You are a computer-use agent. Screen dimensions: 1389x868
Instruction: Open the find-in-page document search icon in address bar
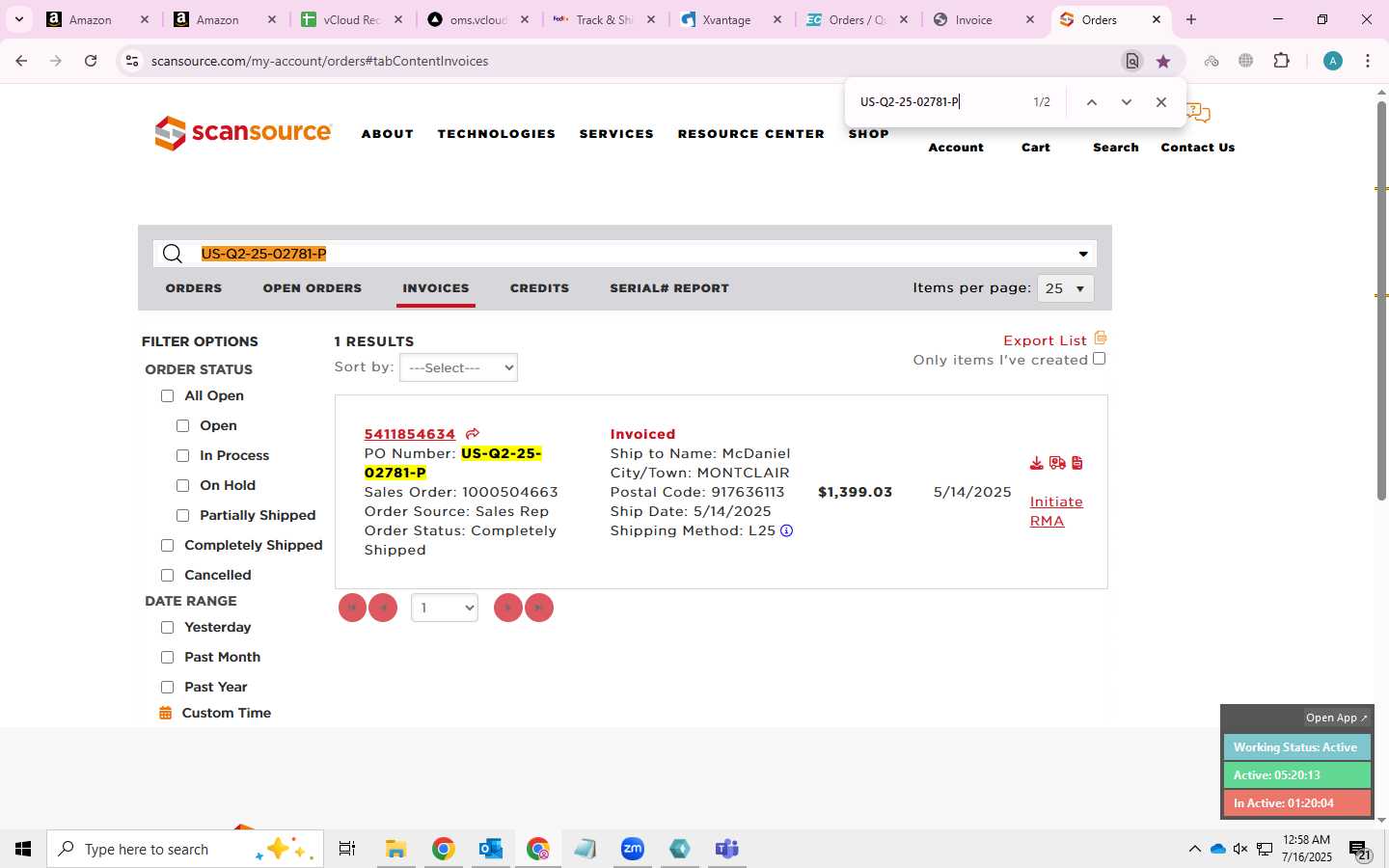[1132, 61]
